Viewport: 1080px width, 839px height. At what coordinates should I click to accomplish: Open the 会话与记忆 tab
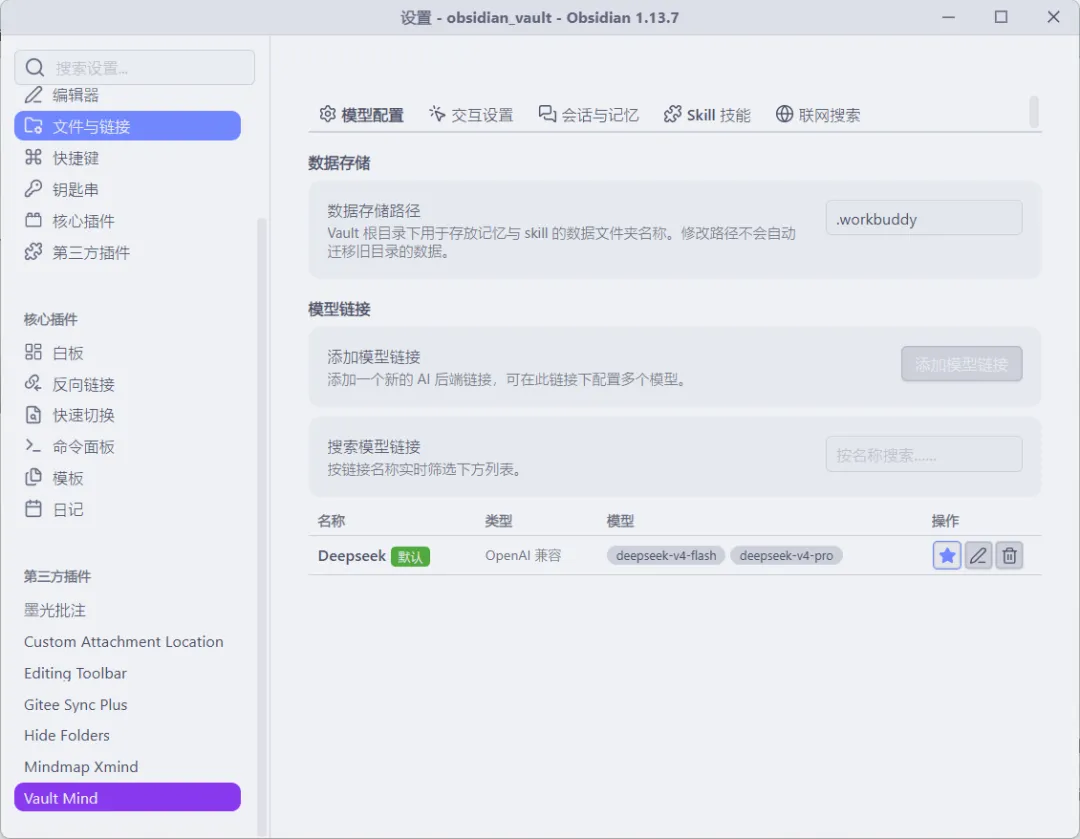588,114
